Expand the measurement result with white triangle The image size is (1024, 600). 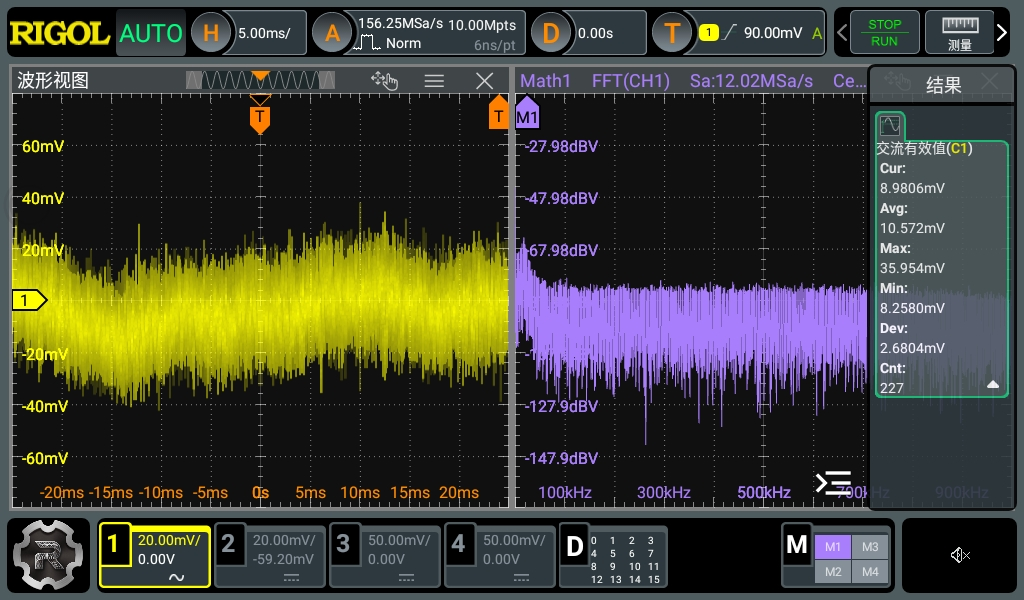(992, 384)
